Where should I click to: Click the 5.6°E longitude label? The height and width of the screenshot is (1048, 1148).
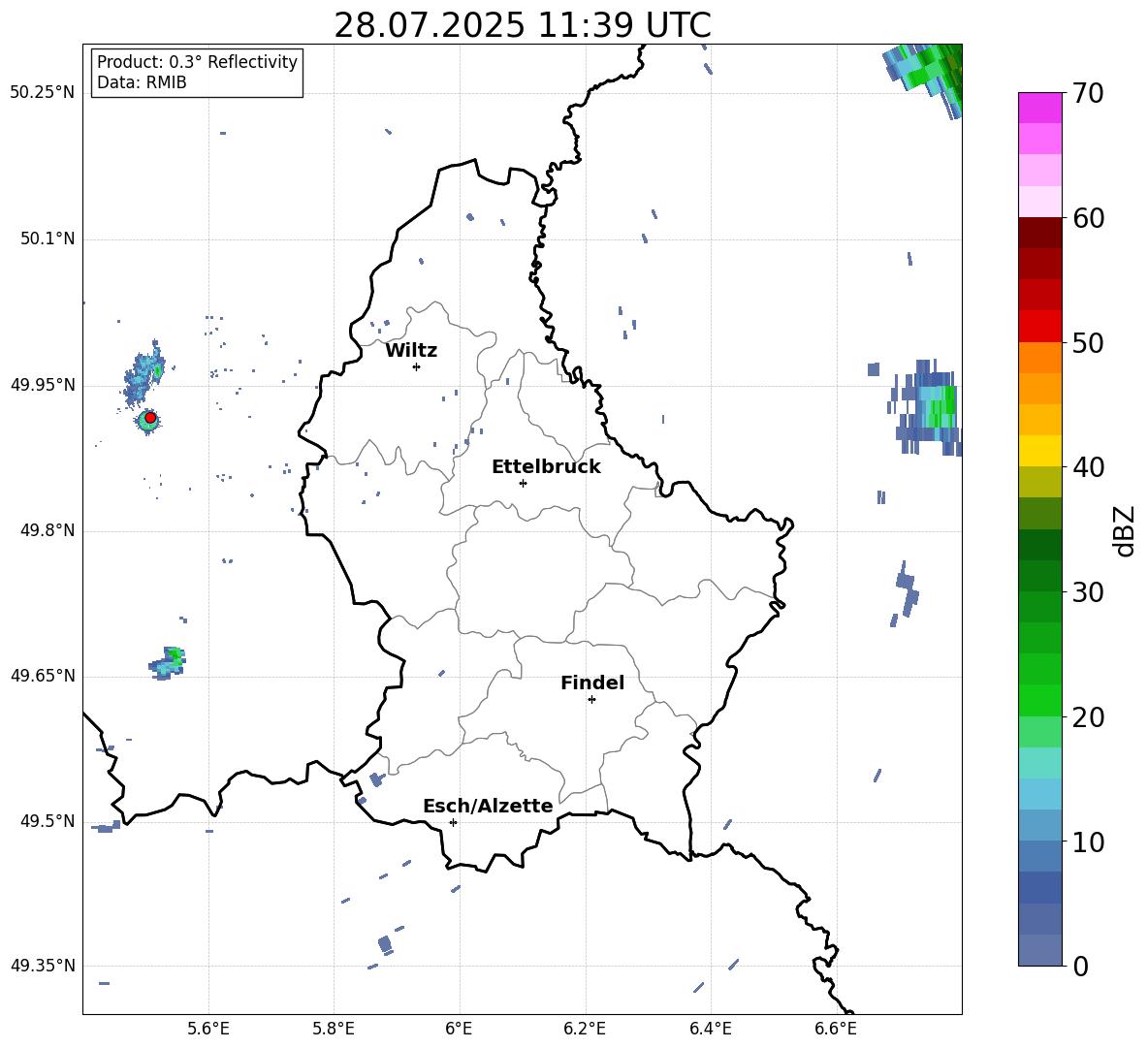coord(208,1029)
